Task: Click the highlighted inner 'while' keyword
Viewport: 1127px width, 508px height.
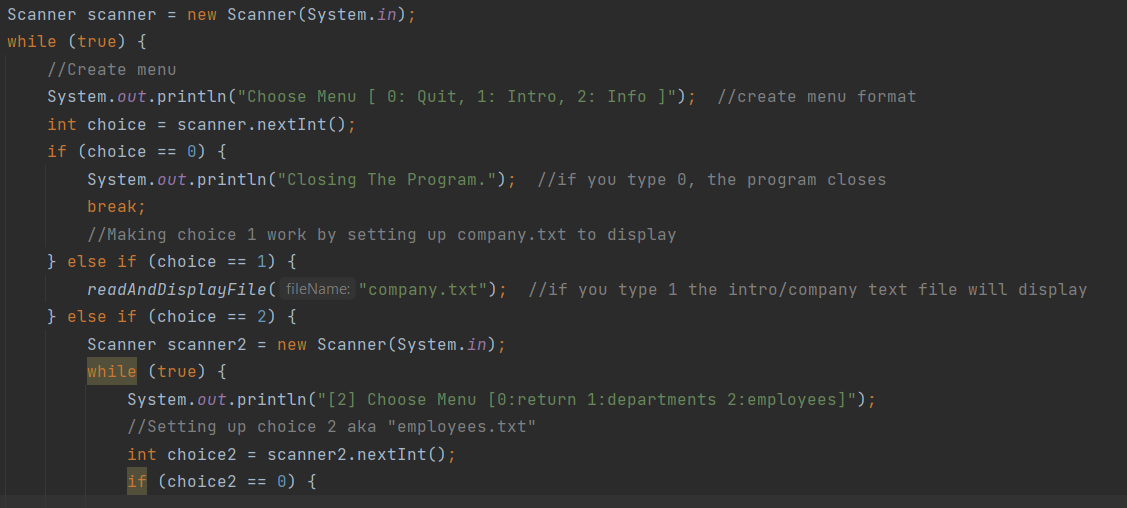Action: [x=111, y=371]
